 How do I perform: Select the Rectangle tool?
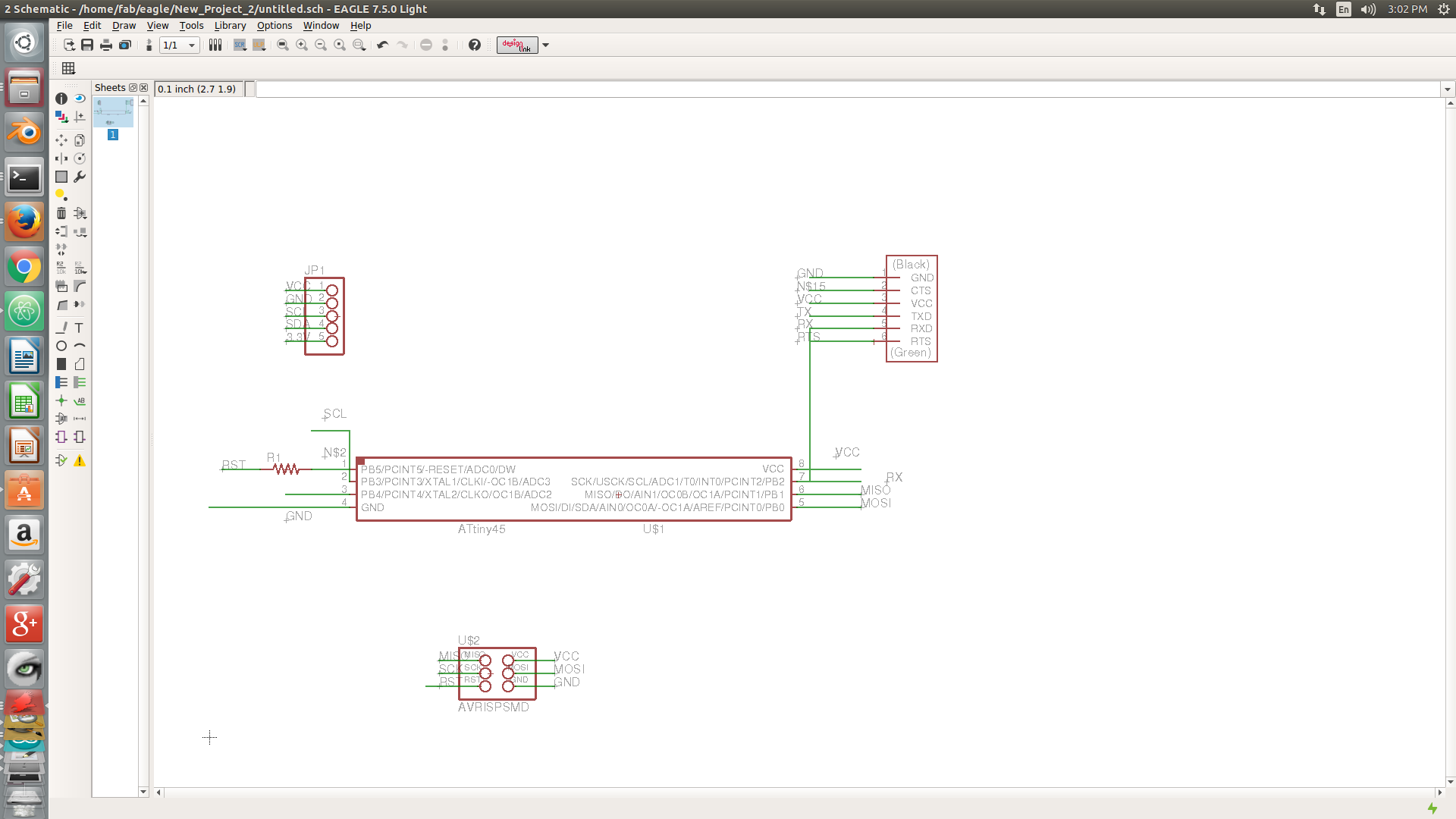coord(61,364)
